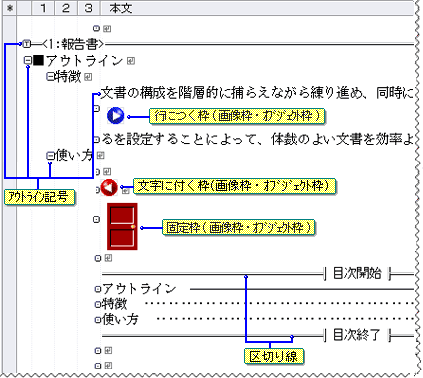This screenshot has width=423, height=378.
Task: Select the blue play button image frame
Action: [x=116, y=116]
